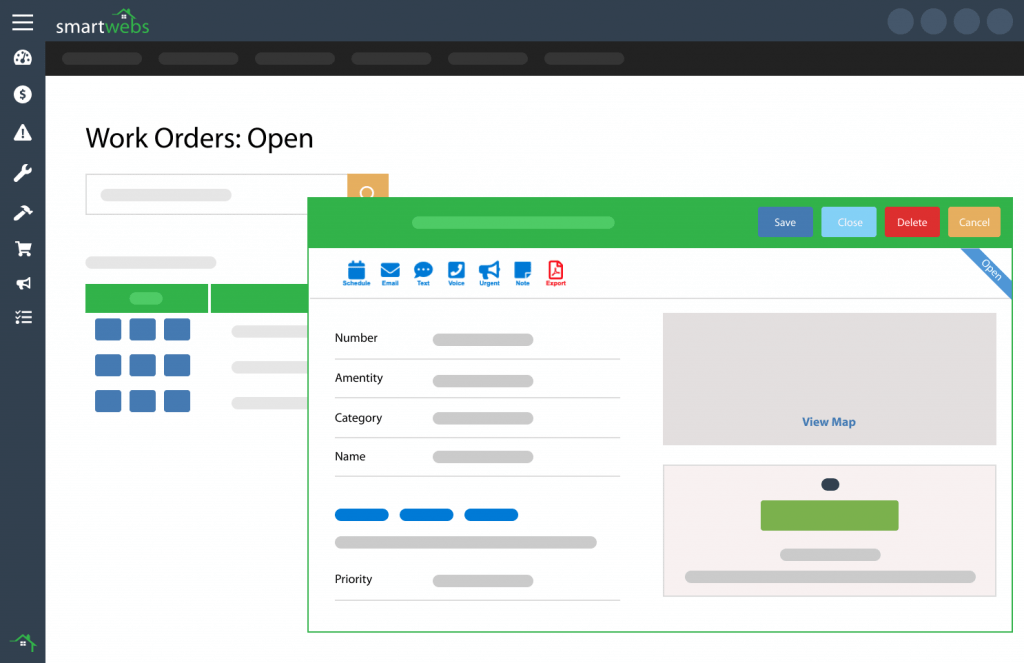Open the Amentity field selector

pyautogui.click(x=483, y=380)
